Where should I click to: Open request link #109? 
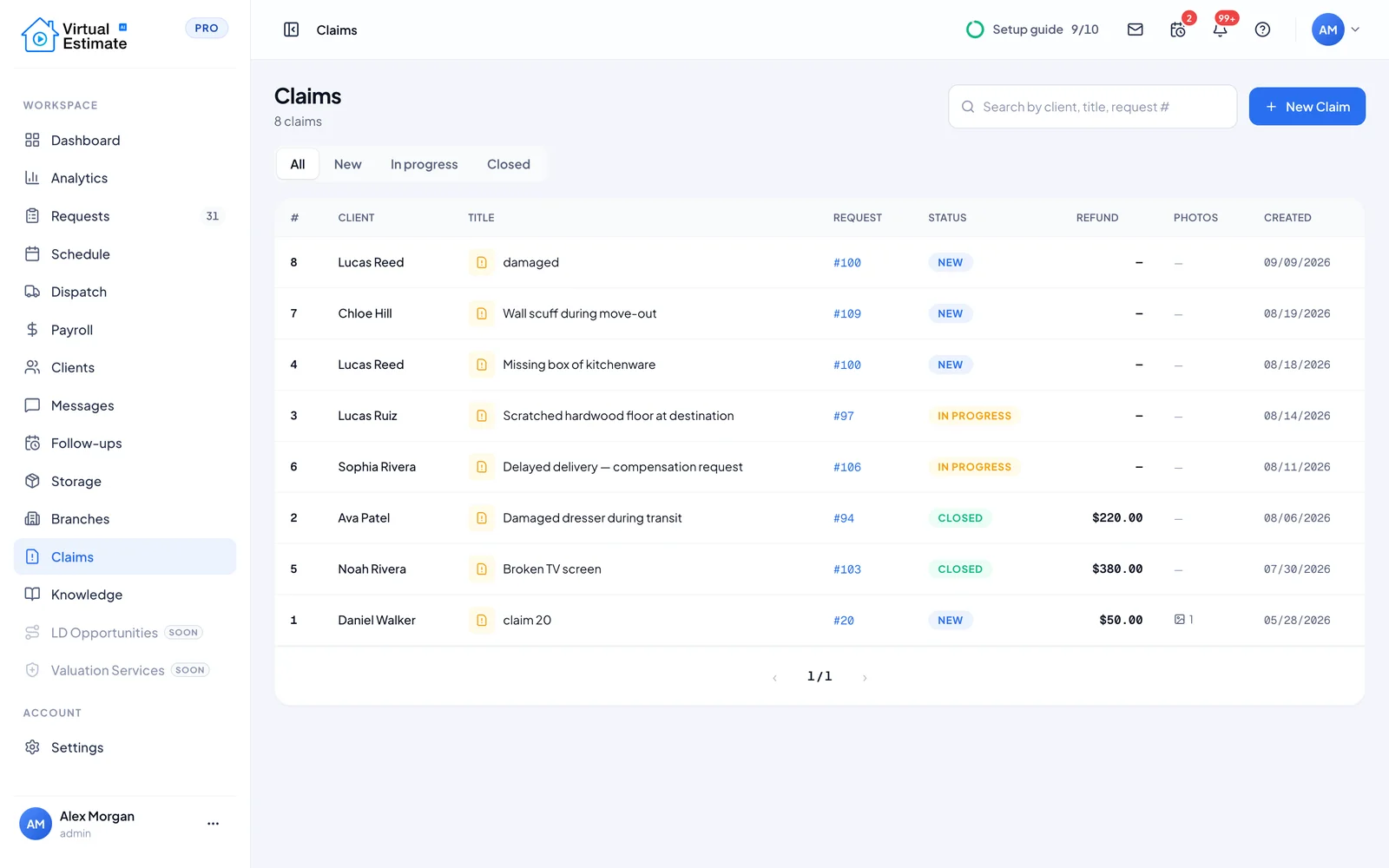pyautogui.click(x=847, y=314)
